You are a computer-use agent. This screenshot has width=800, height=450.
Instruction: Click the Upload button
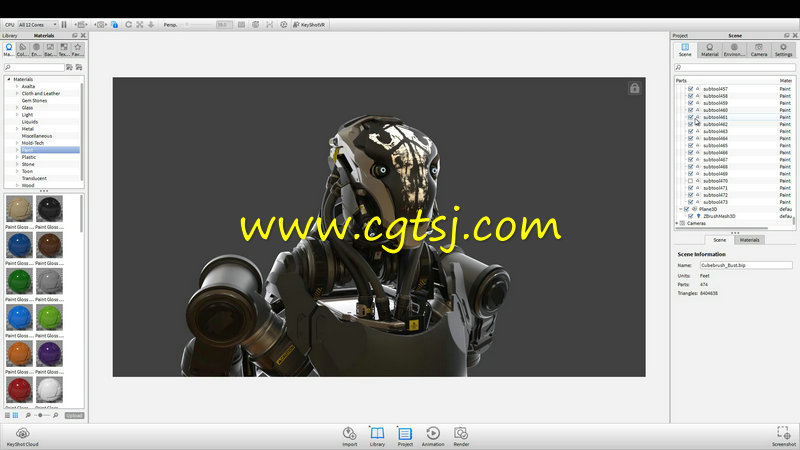74,415
